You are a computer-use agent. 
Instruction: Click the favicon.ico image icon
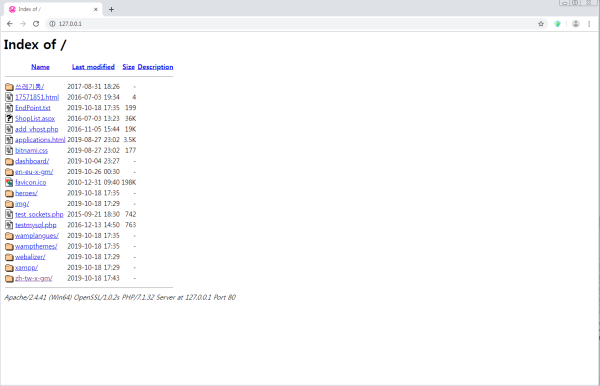coord(9,182)
